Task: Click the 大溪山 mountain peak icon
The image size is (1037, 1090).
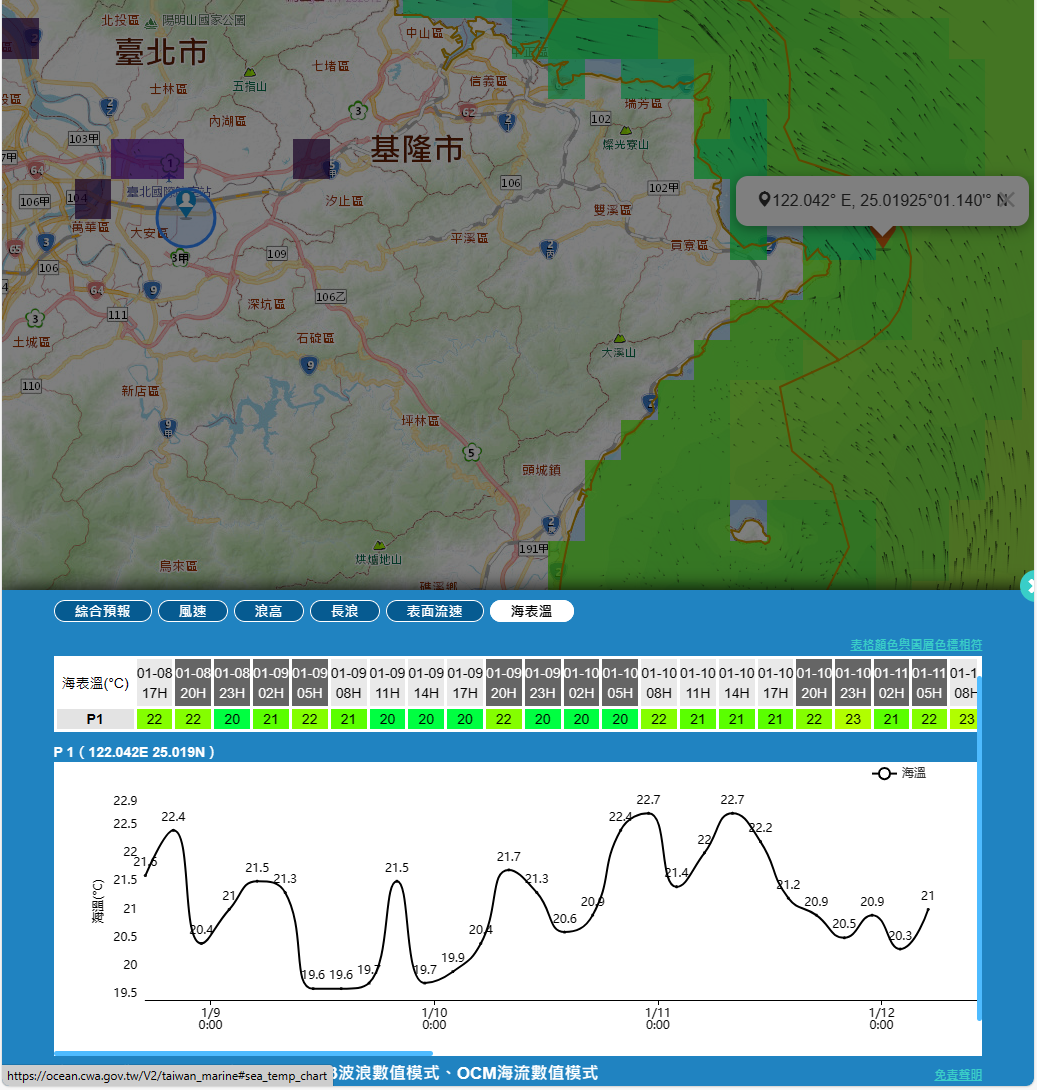Action: click(x=620, y=340)
